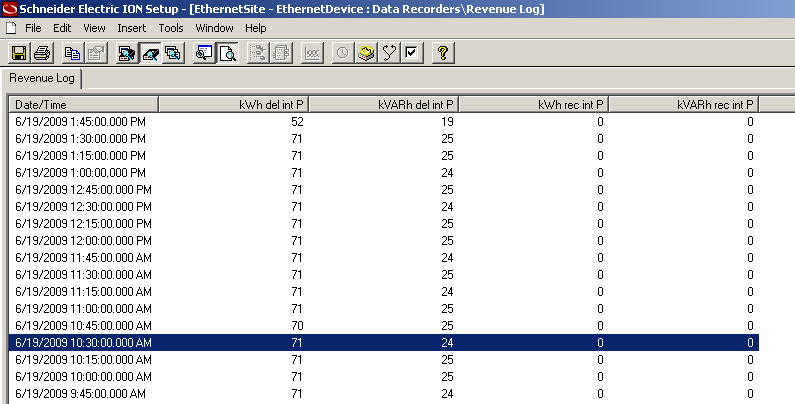The image size is (795, 404).
Task: Click the grayed-out tree diagram icon
Action: (258, 53)
